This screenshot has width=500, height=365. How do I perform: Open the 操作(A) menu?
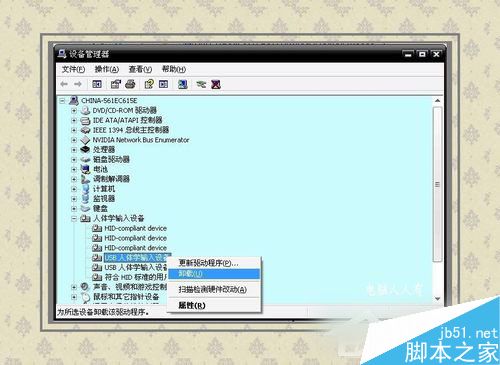tap(107, 69)
